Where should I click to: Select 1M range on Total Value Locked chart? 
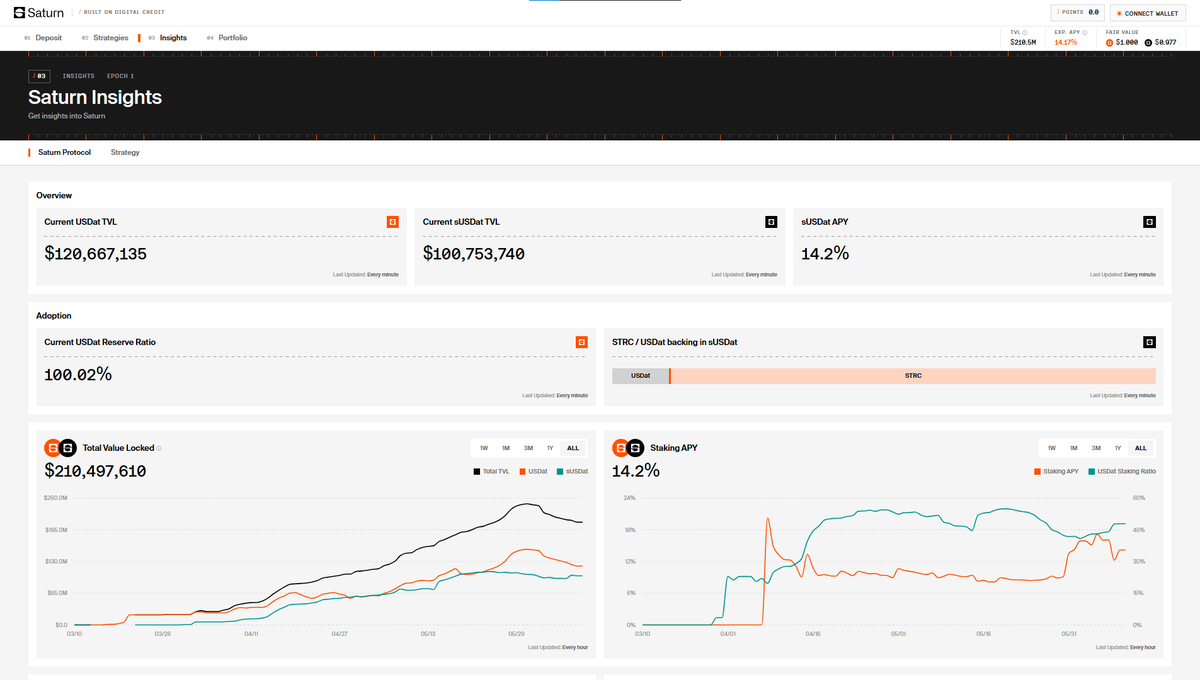506,448
